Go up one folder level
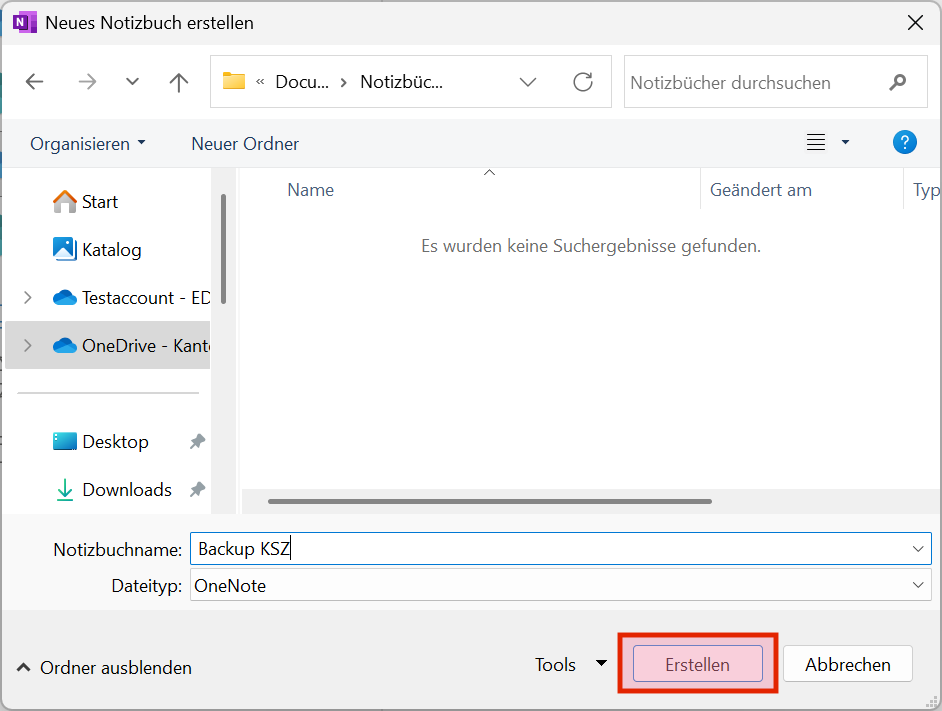Viewport: 942px width, 711px height. [x=178, y=82]
